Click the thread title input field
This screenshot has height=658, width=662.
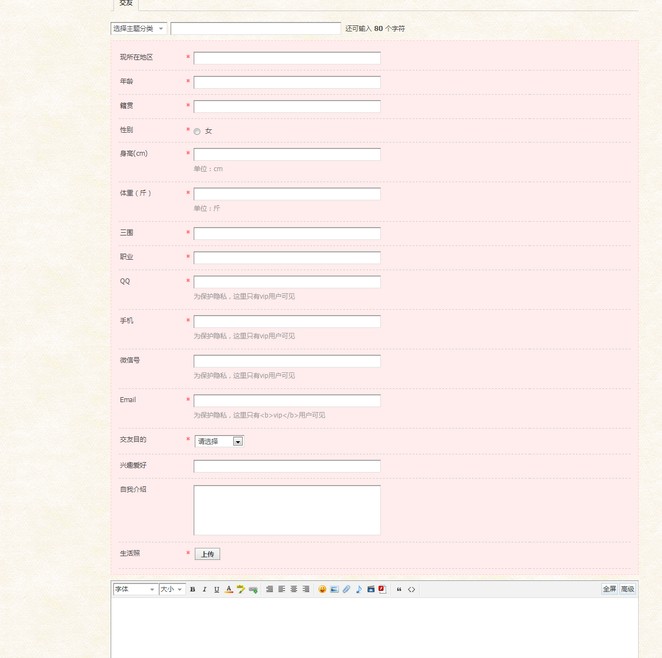[255, 29]
